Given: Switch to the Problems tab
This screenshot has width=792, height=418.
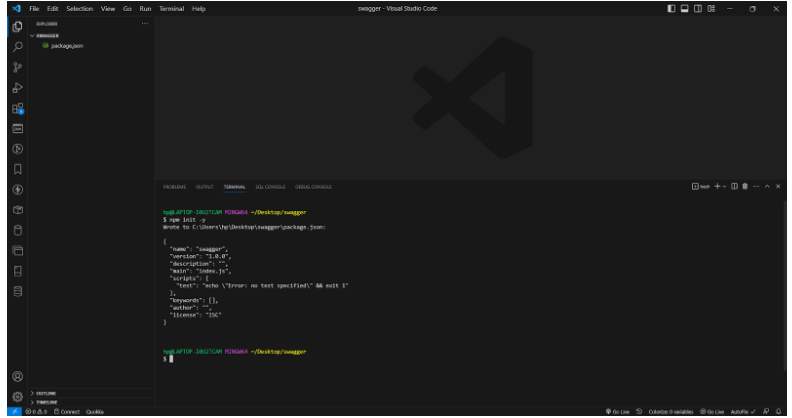Looking at the screenshot, I should 174,187.
